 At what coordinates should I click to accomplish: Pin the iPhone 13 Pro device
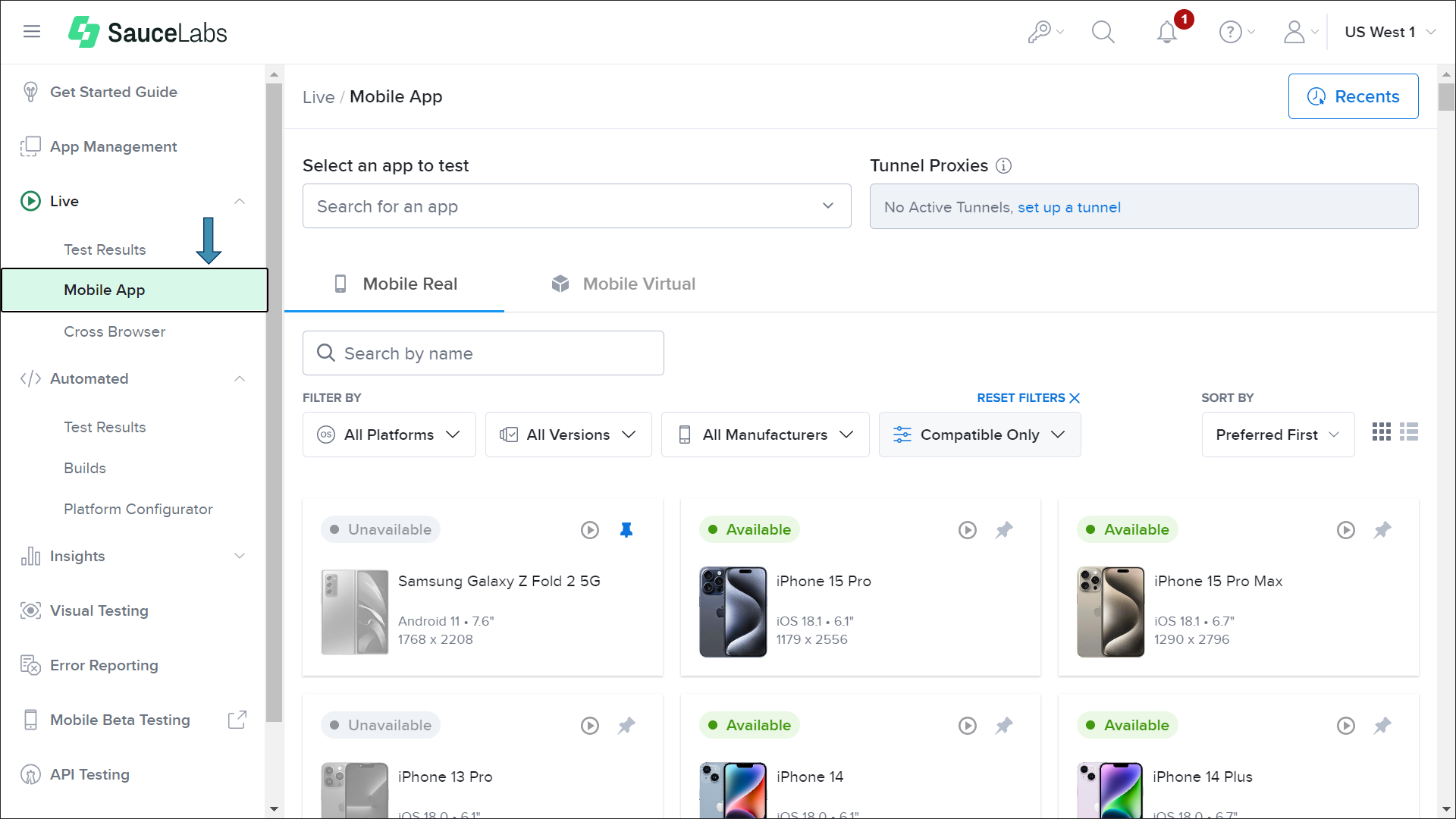coord(626,726)
